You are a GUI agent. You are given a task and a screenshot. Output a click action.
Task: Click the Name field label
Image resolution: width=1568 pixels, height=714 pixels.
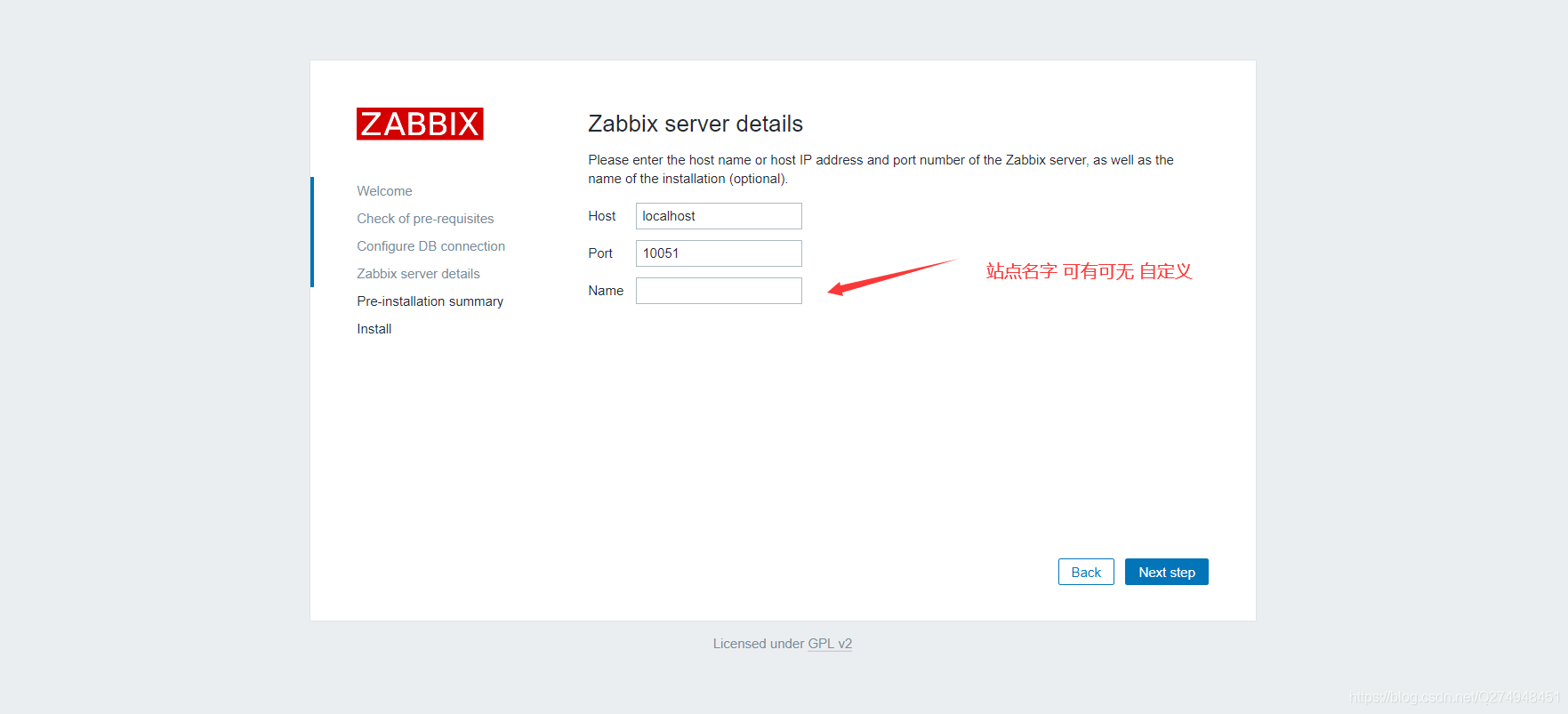pyautogui.click(x=606, y=291)
